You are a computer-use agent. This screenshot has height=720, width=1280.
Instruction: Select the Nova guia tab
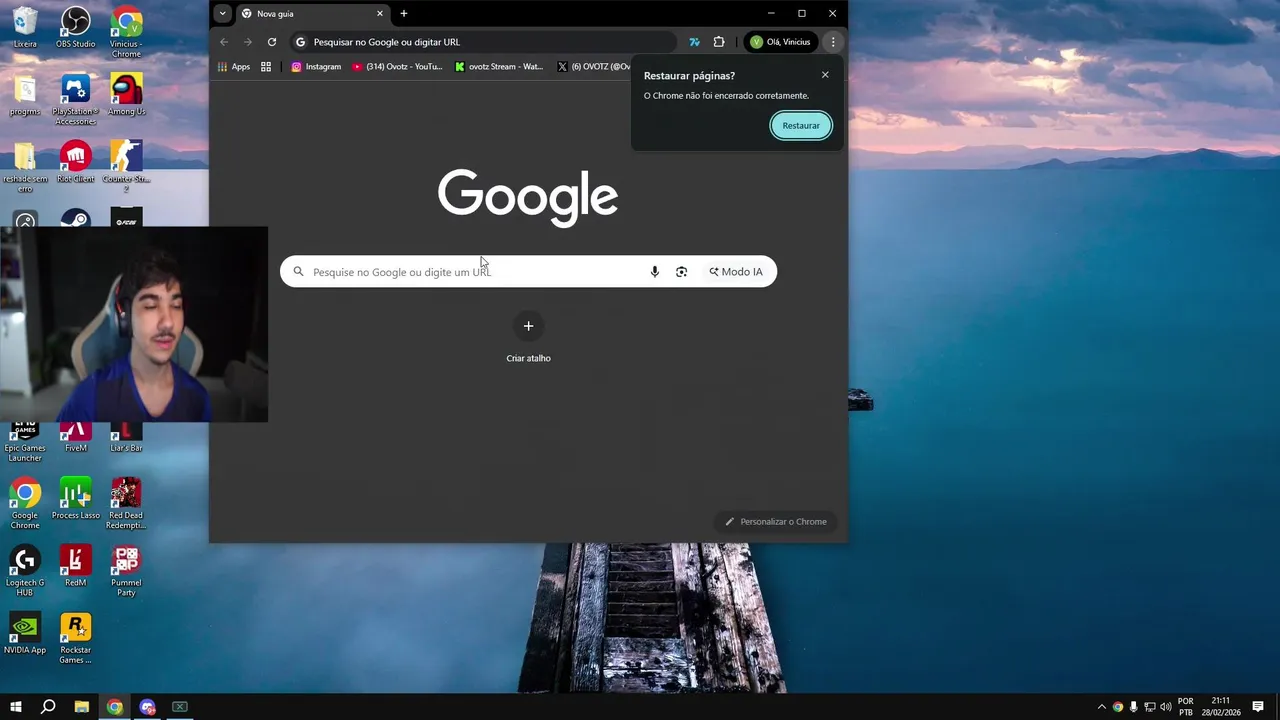[313, 14]
